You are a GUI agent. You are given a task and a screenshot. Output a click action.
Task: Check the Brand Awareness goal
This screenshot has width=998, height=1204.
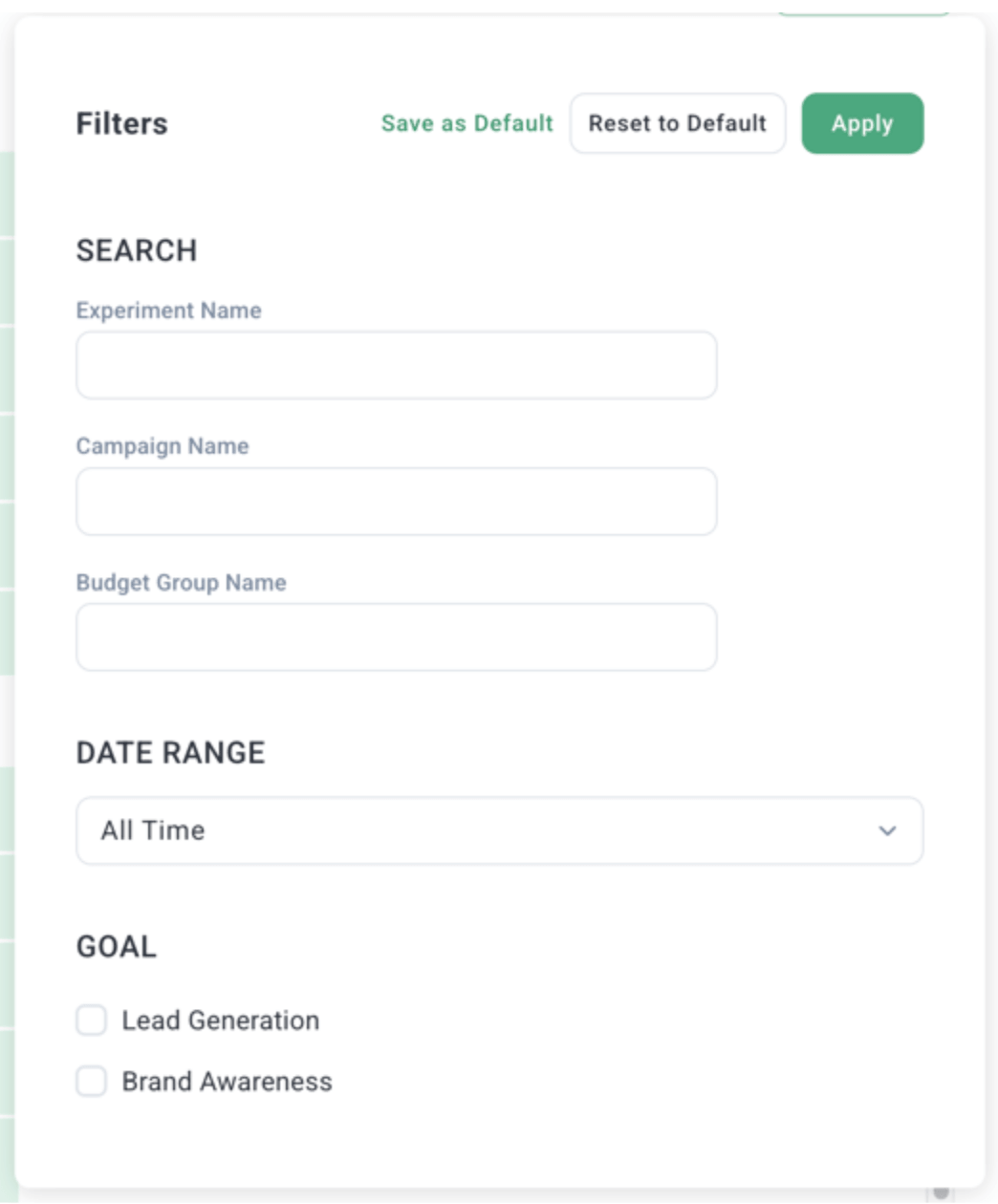point(92,1081)
